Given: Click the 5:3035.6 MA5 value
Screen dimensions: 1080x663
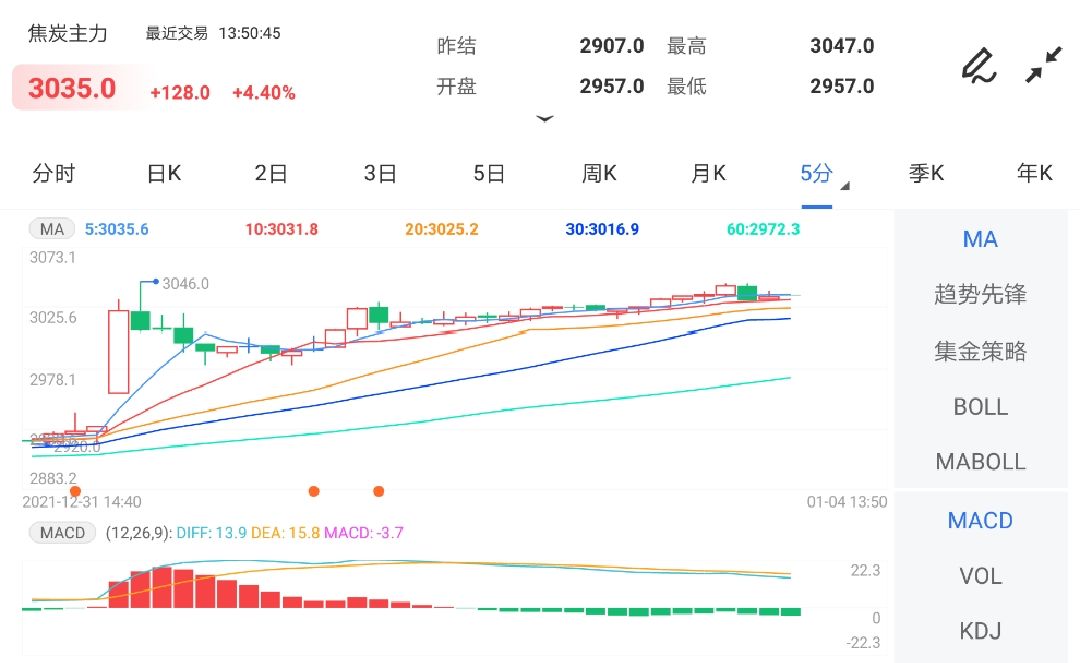Looking at the screenshot, I should click(116, 229).
